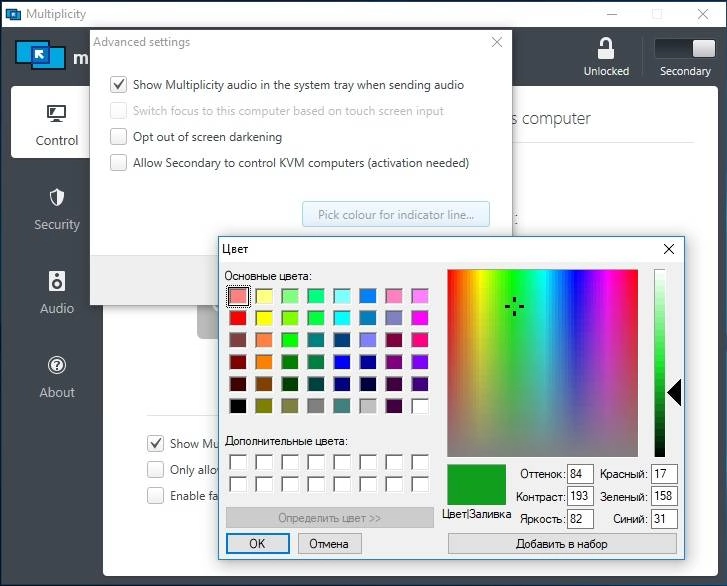
Task: Select the white basic colour swatch
Action: tap(420, 406)
